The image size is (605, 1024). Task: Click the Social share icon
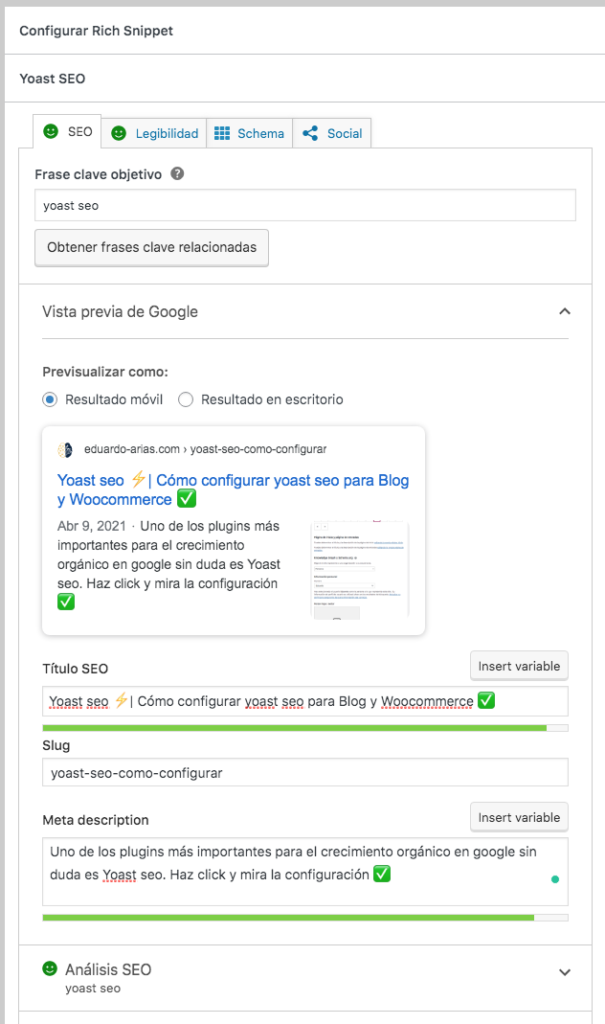click(x=310, y=133)
